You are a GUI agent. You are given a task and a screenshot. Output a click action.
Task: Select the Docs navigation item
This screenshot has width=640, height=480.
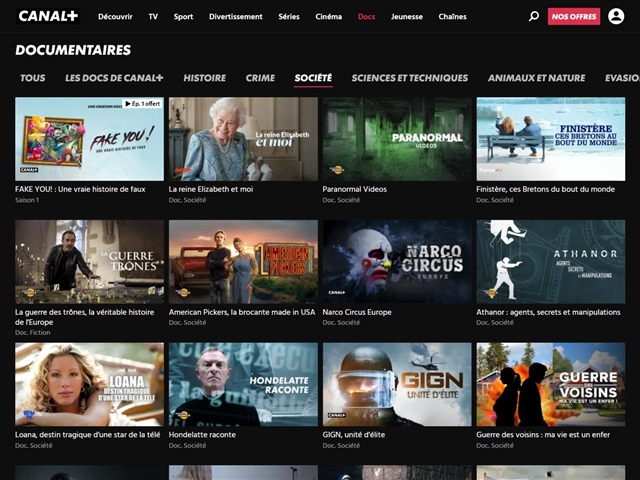pos(366,17)
